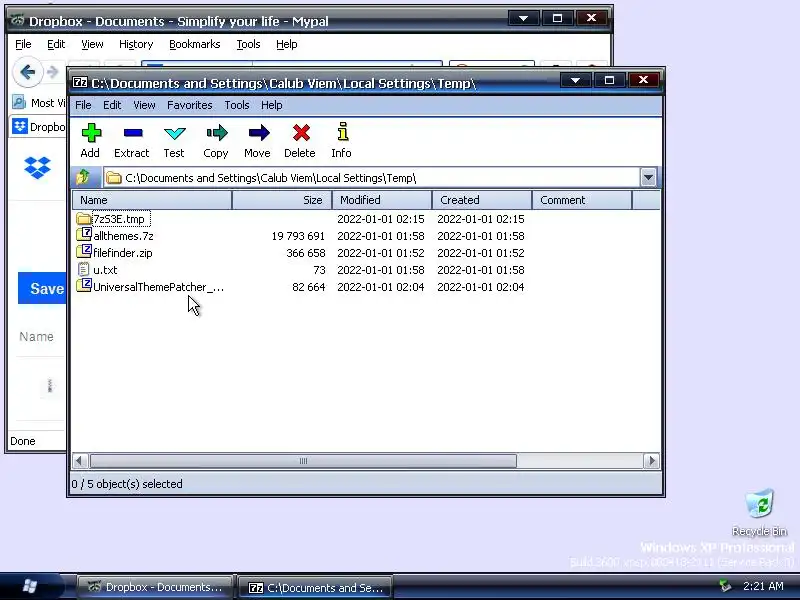The height and width of the screenshot is (600, 800).
Task: Click modified date 2022-01-01 02:15
Action: [381, 219]
